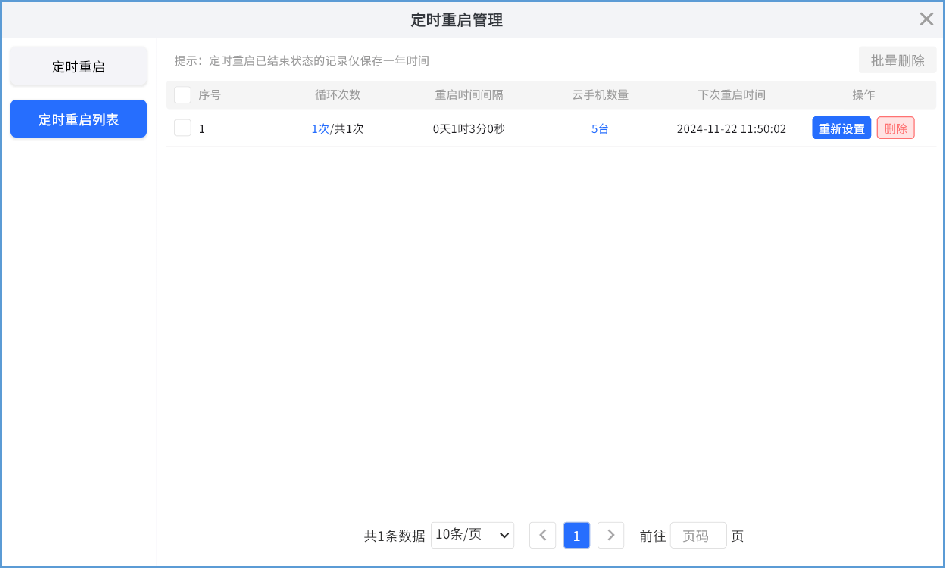
Task: Open the 5台 cloud phone count link
Action: tap(600, 129)
